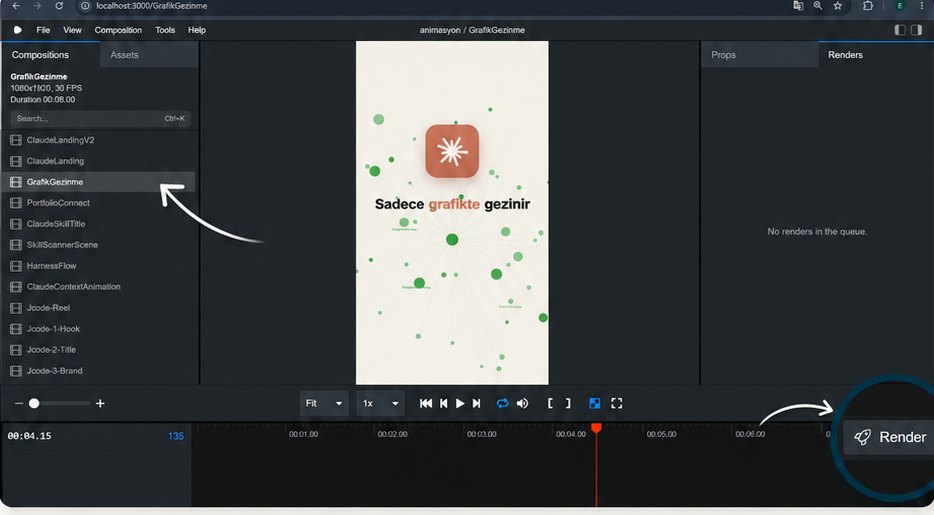Select the SkillScannerScene composition
This screenshot has height=515, width=934.
click(x=98, y=245)
